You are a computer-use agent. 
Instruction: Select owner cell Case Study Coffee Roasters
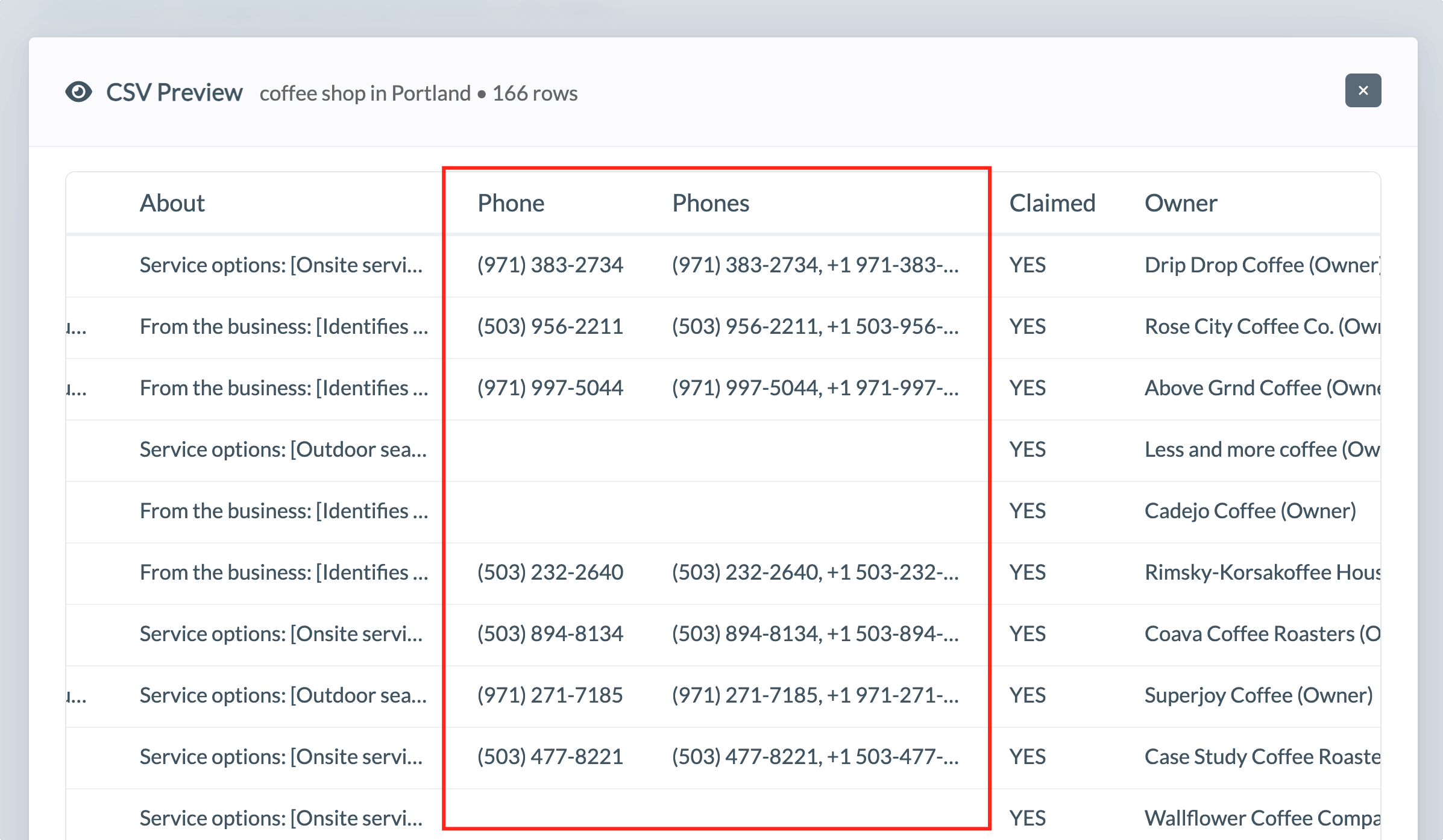1262,757
